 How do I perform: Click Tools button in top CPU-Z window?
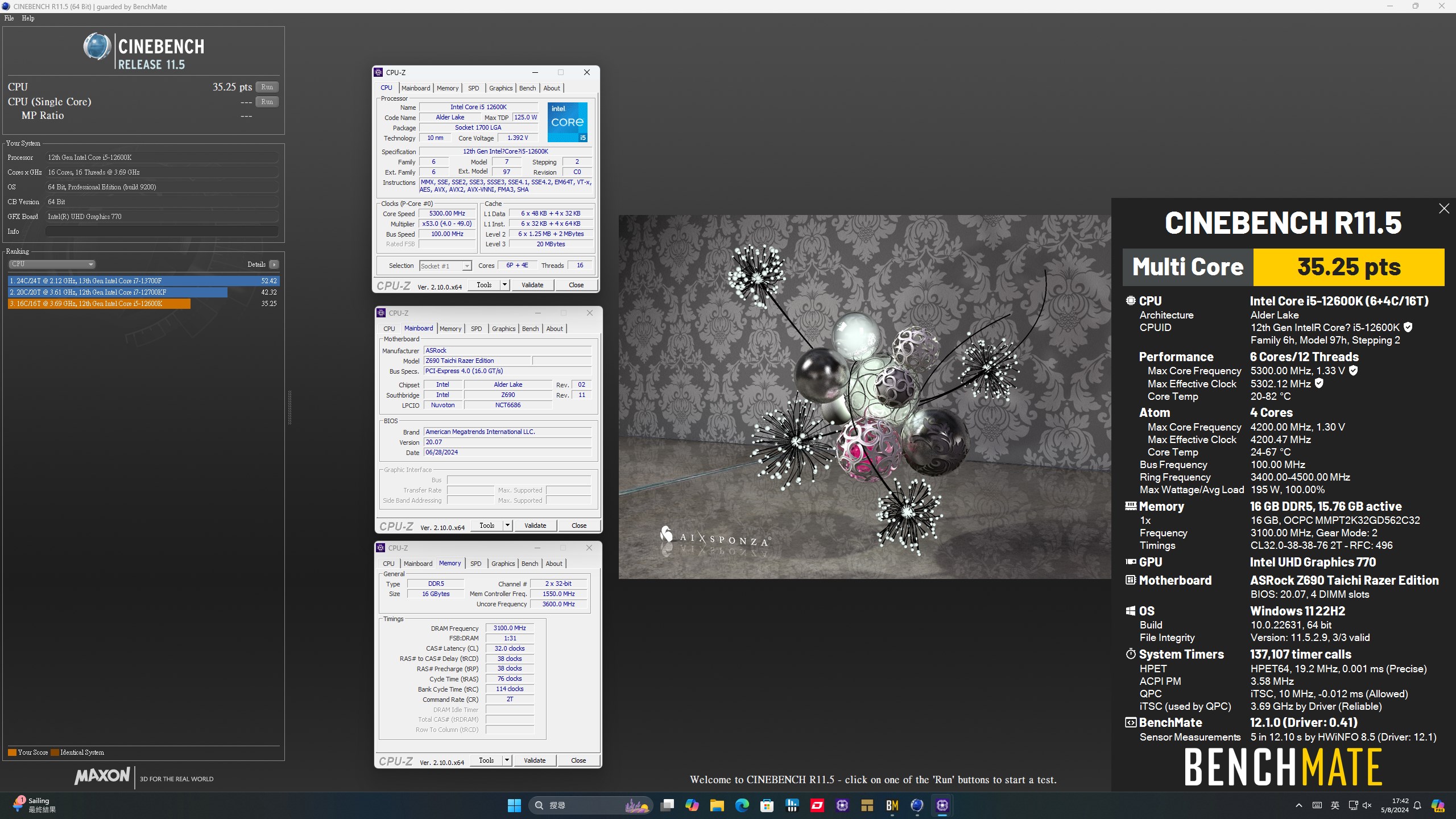point(484,285)
